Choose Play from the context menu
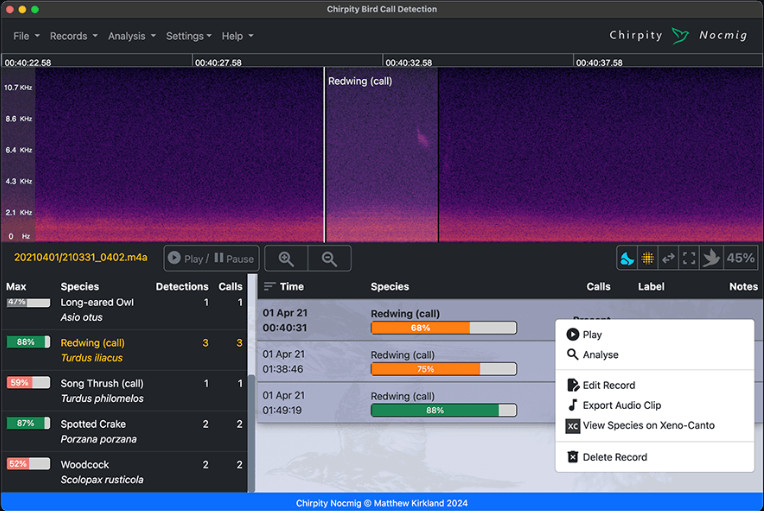This screenshot has height=511, width=764. tap(654, 335)
